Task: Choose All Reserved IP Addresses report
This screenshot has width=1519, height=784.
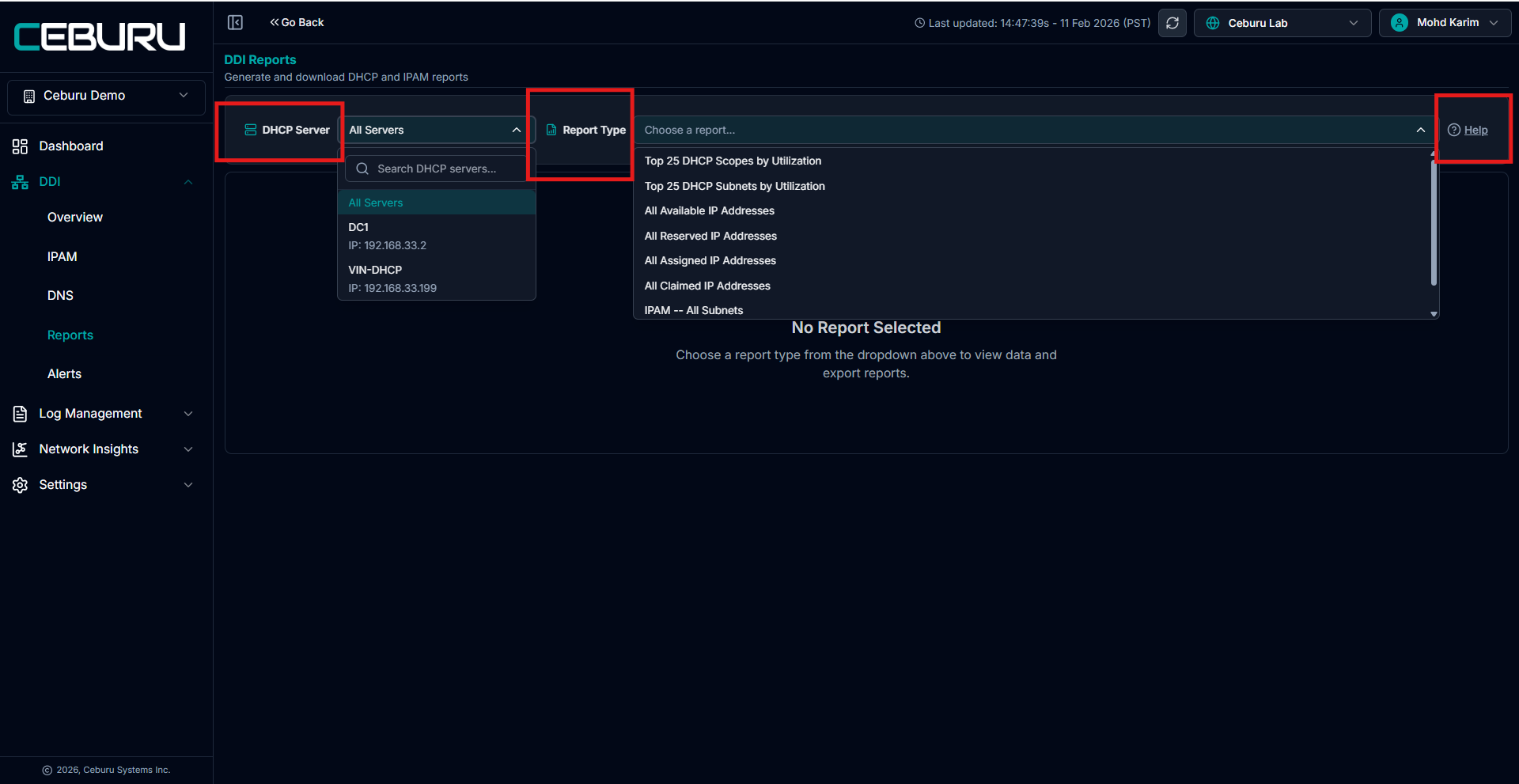Action: point(710,236)
